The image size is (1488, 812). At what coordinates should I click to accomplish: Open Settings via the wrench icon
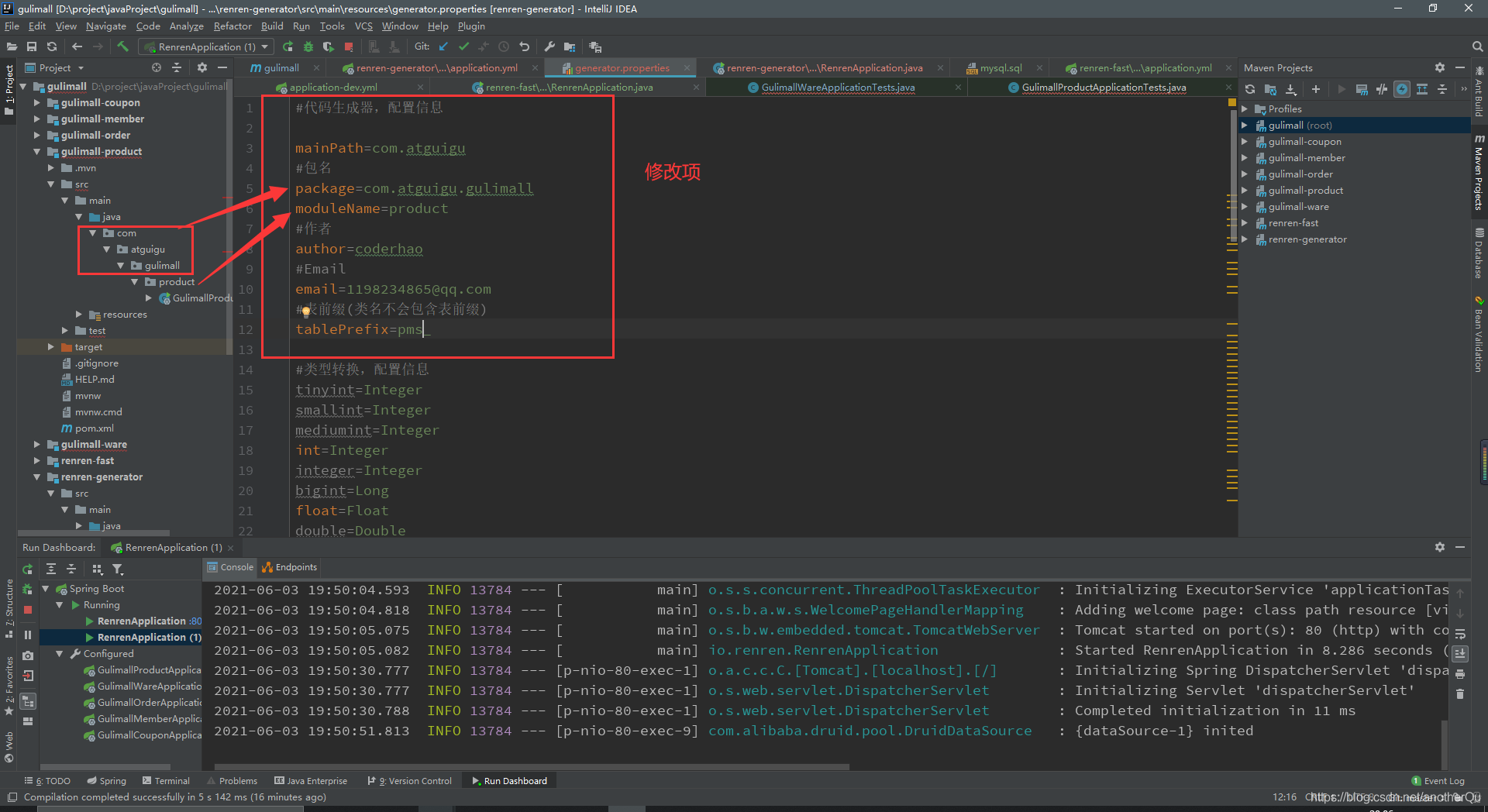click(549, 46)
